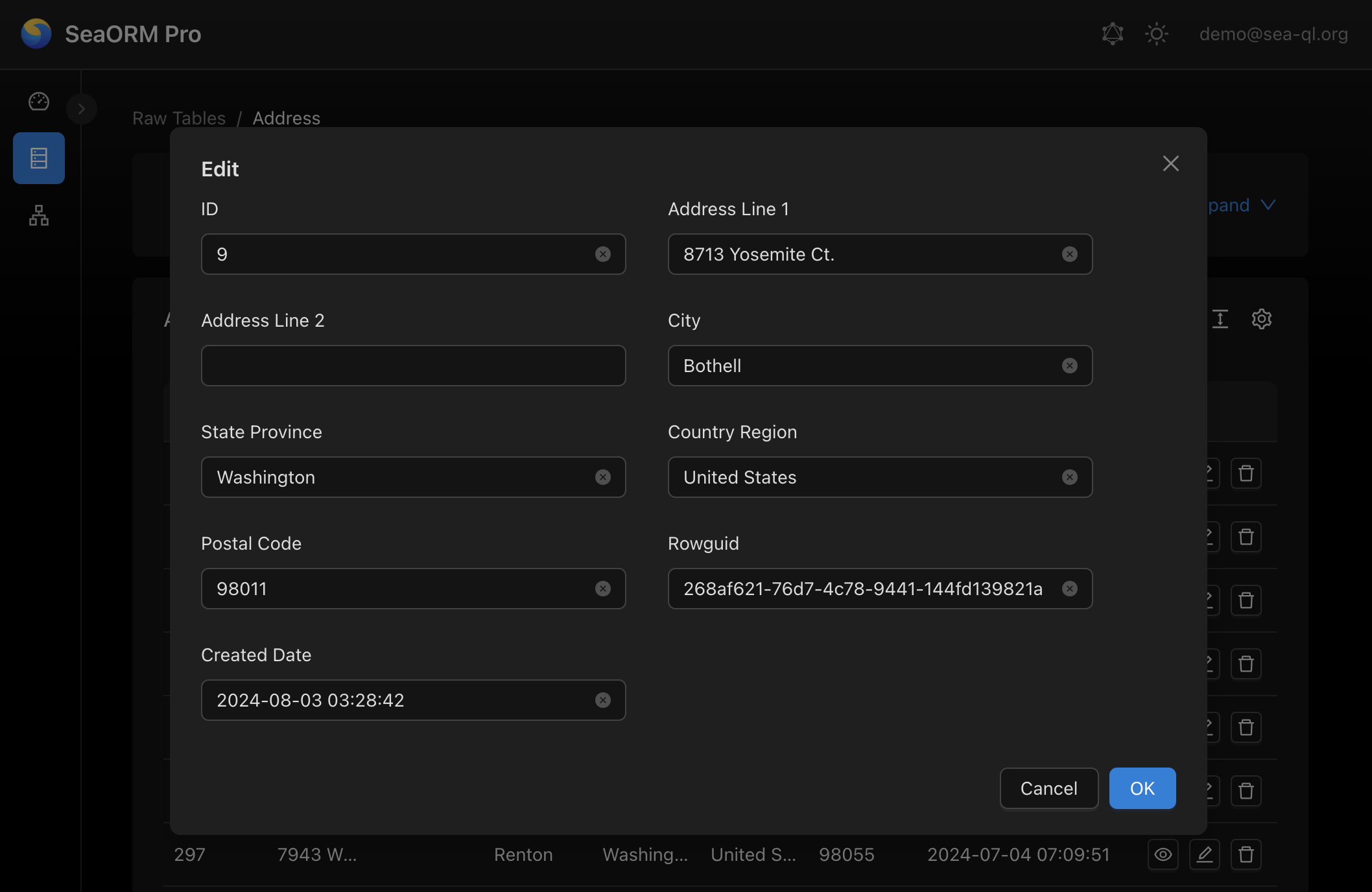This screenshot has width=1372, height=892.
Task: Clear the State Province field value
Action: click(603, 477)
